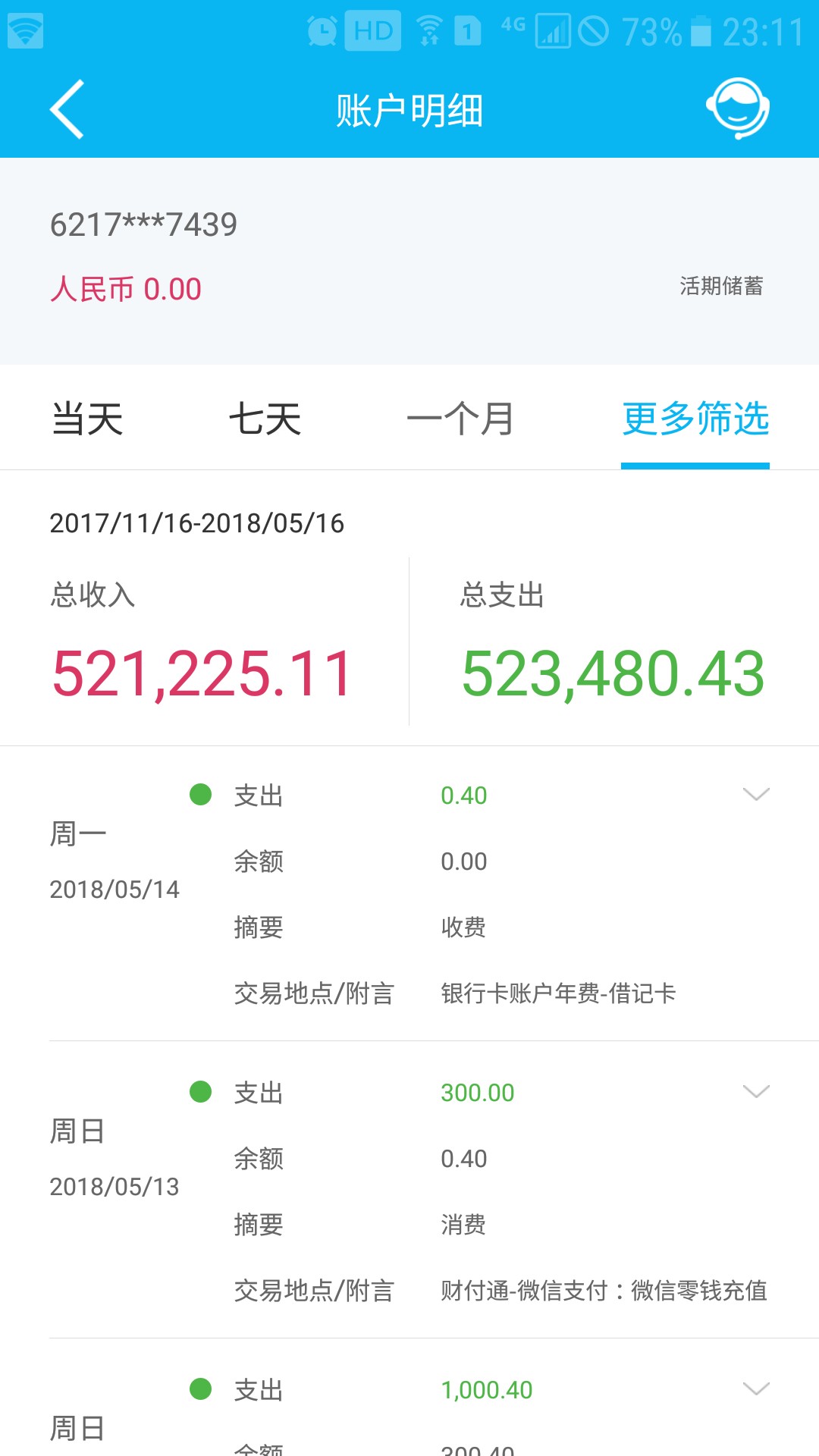Screen dimensions: 819x1456
Task: Expand the 1,000.40 transaction chevron
Action: (756, 1389)
